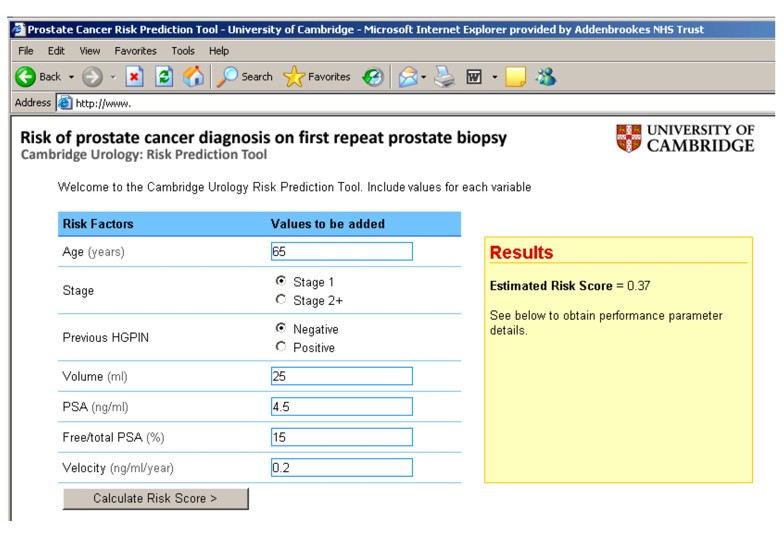Image resolution: width=784 pixels, height=536 pixels.
Task: Click the University of Cambridge crest logo
Action: (628, 138)
